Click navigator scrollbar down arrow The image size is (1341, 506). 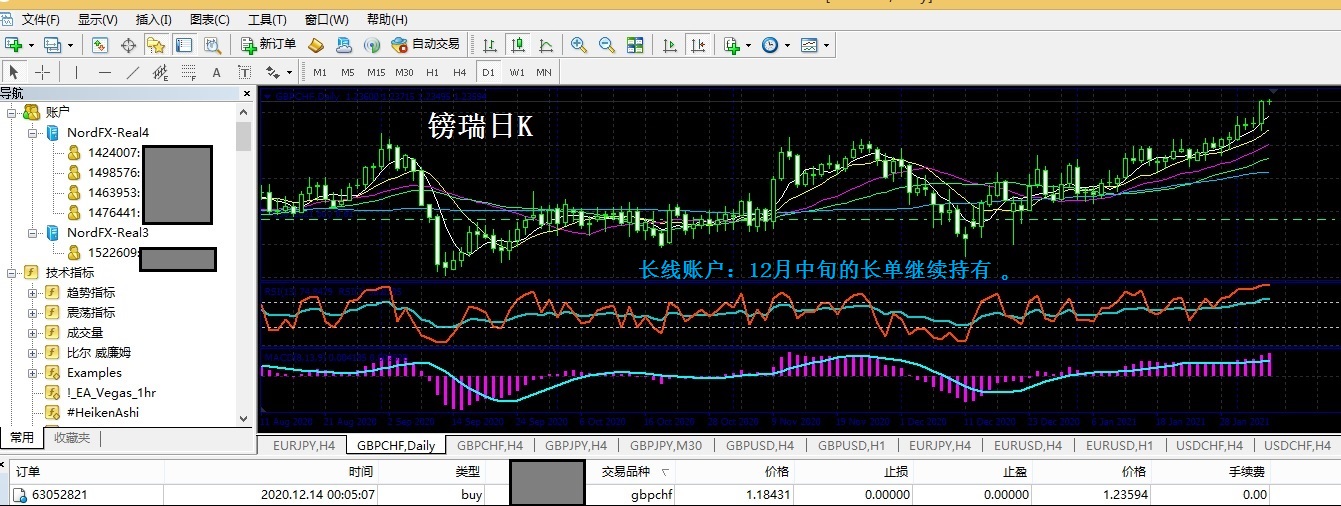click(x=243, y=418)
